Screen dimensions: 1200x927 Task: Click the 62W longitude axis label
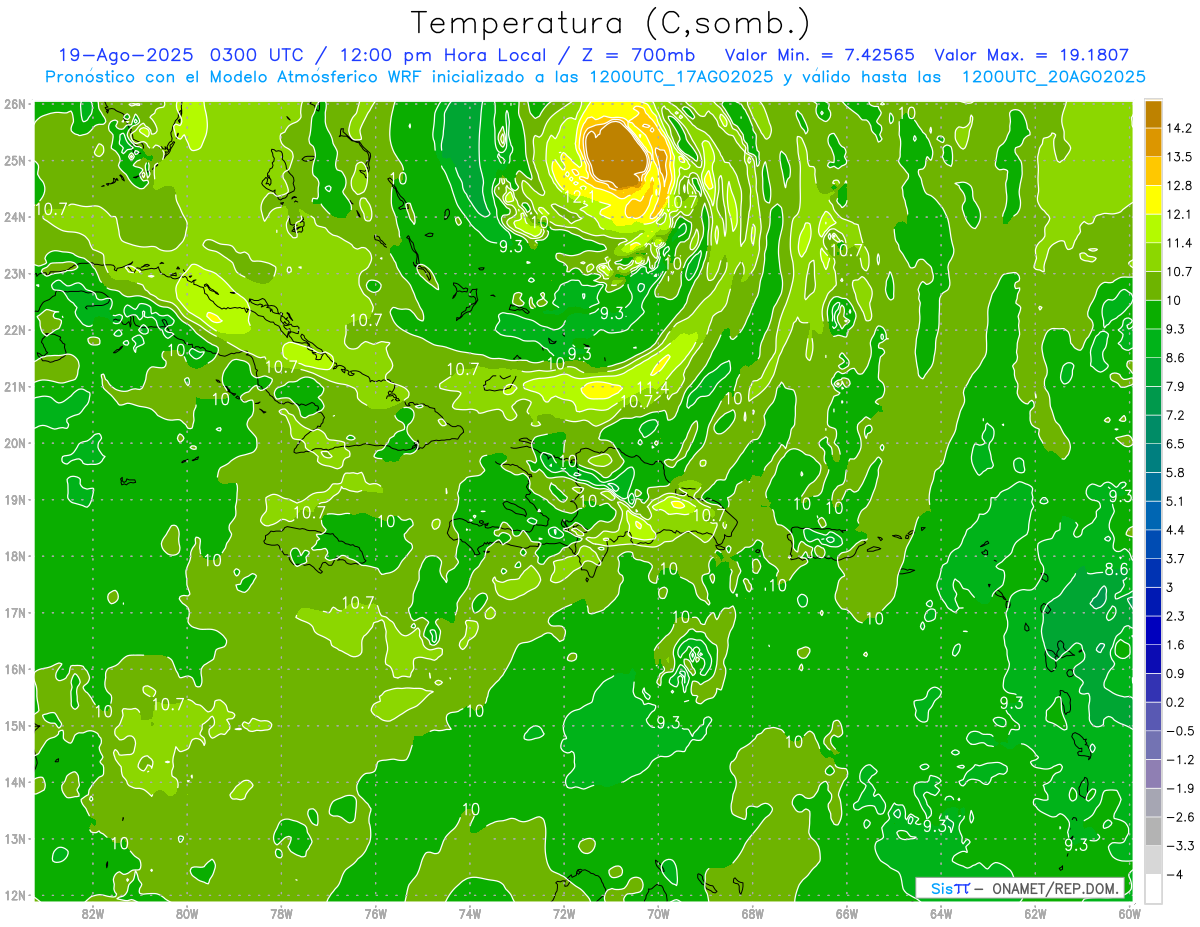pyautogui.click(x=1036, y=913)
